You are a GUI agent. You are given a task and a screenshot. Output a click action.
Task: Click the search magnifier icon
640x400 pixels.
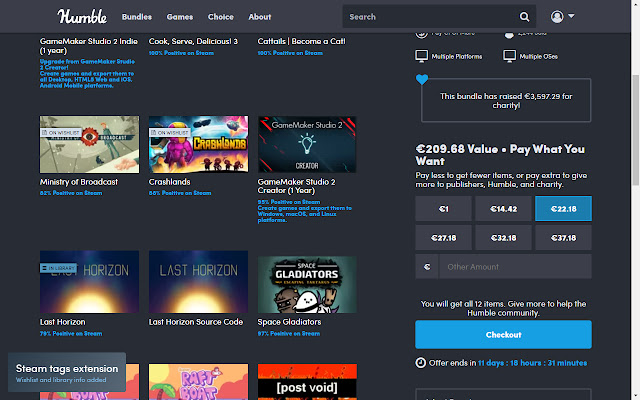[524, 17]
